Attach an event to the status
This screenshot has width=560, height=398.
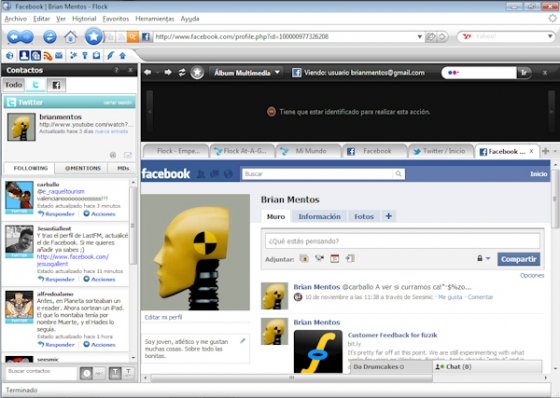tap(334, 258)
